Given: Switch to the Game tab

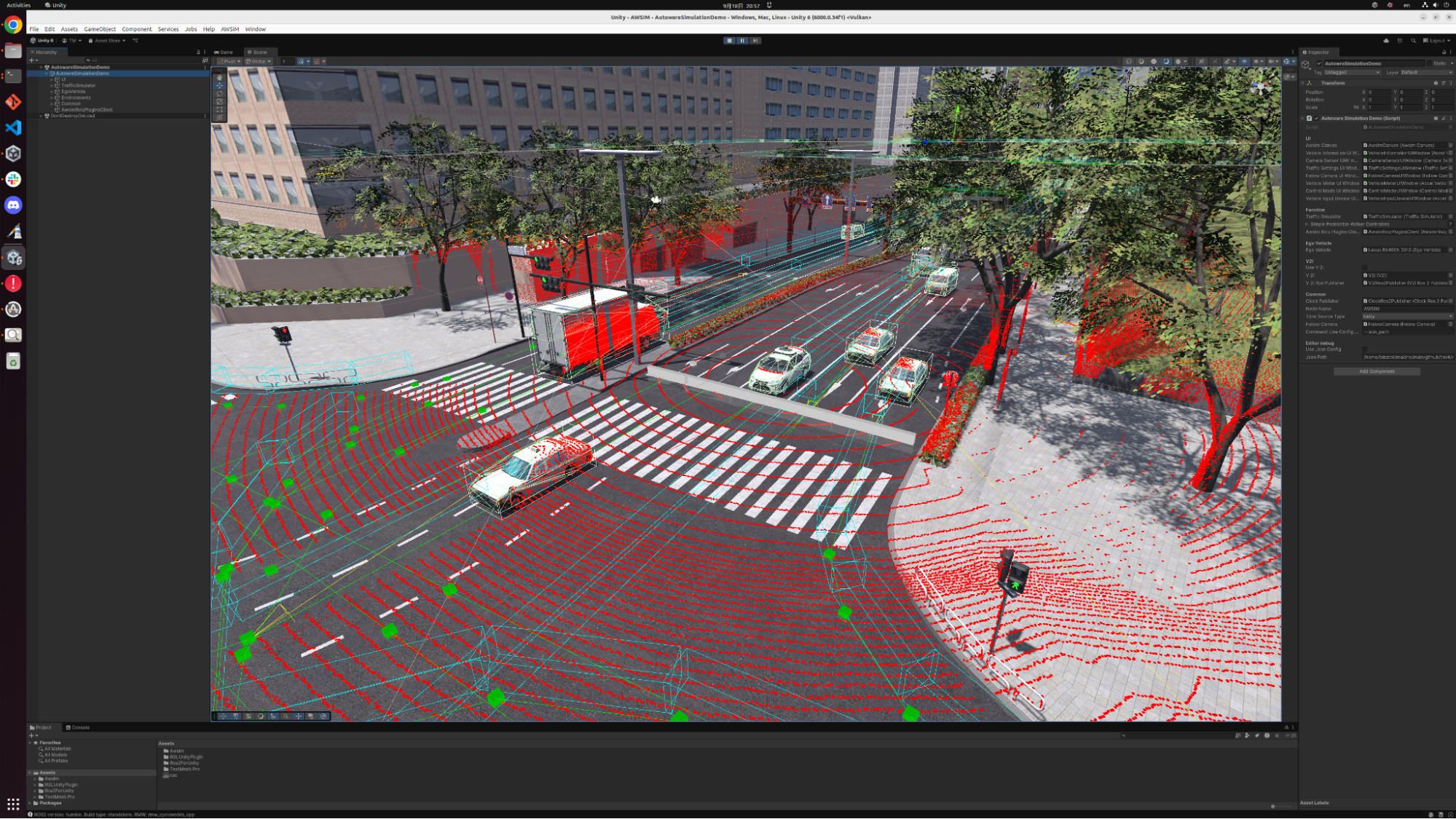Looking at the screenshot, I should tap(224, 52).
